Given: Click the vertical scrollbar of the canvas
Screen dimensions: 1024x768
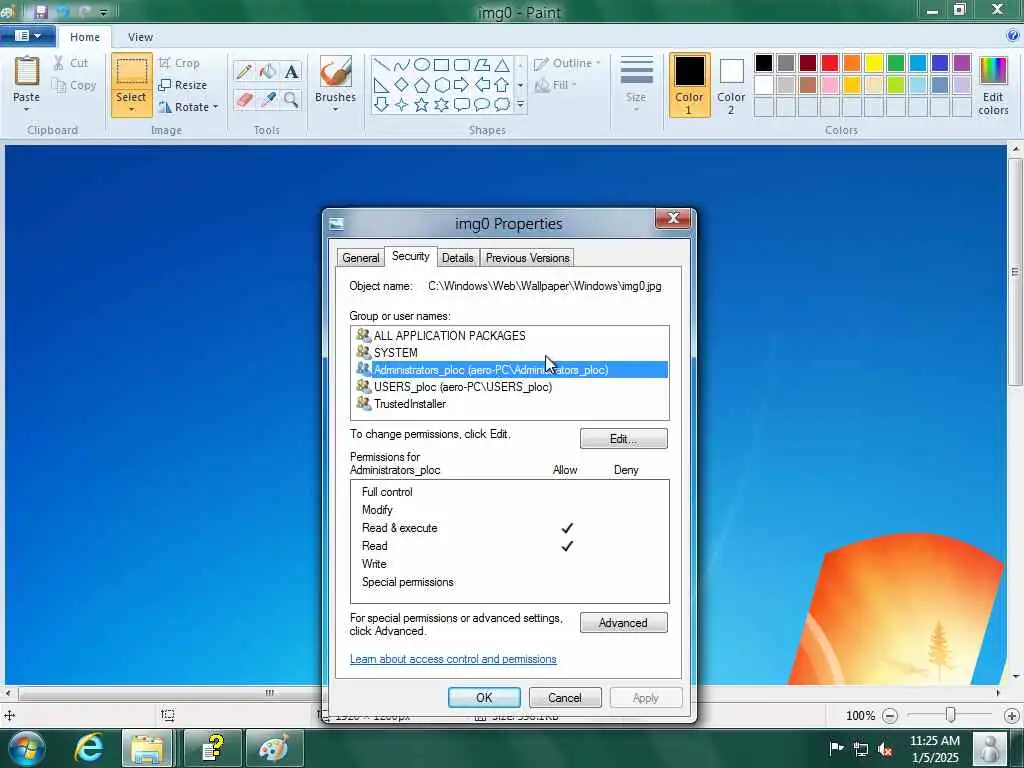Looking at the screenshot, I should tap(1015, 272).
